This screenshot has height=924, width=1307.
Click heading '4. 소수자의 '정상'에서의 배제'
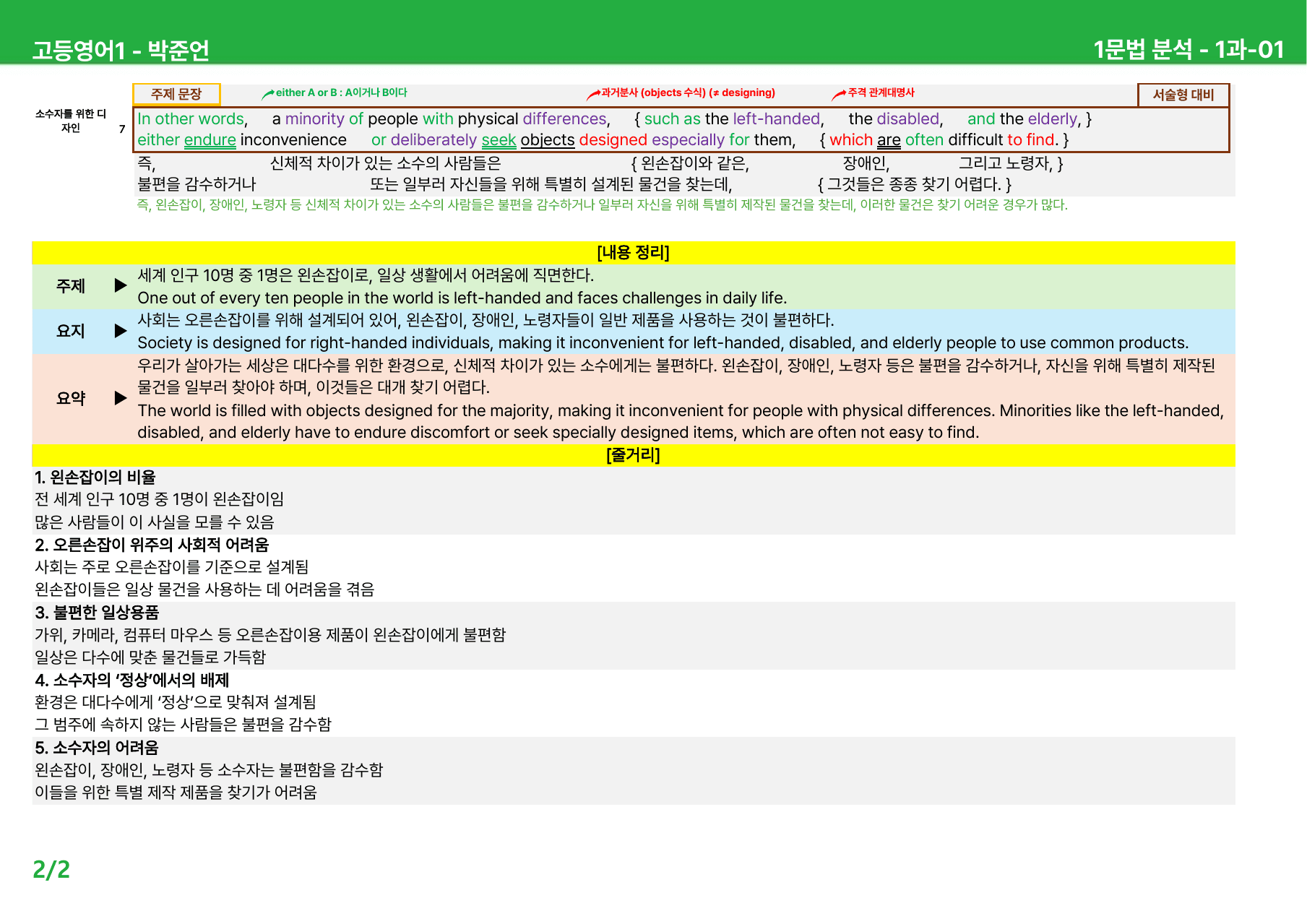[x=132, y=680]
